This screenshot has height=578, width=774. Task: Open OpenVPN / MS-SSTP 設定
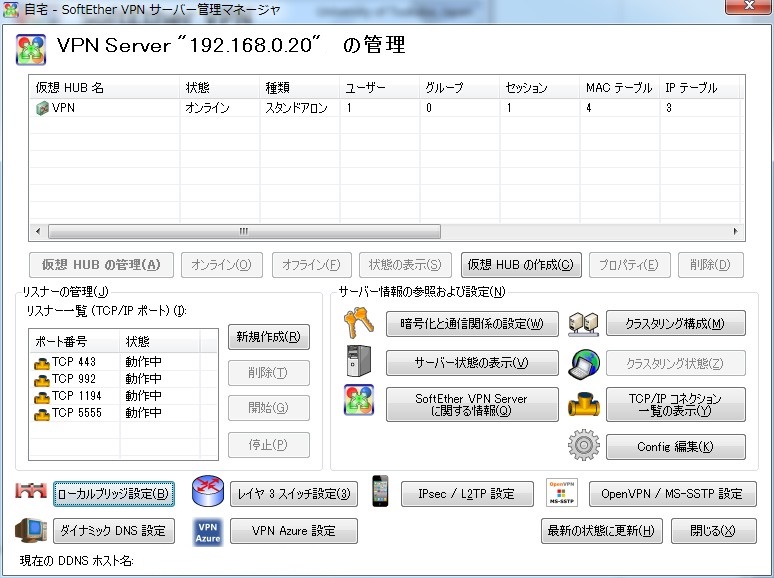[x=672, y=494]
